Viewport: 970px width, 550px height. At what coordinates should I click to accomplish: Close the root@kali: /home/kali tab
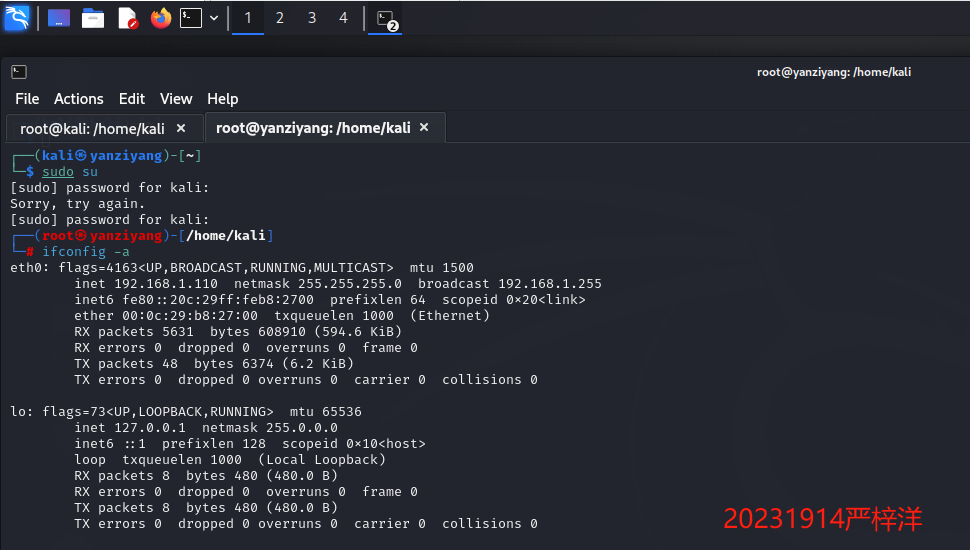pyautogui.click(x=181, y=128)
